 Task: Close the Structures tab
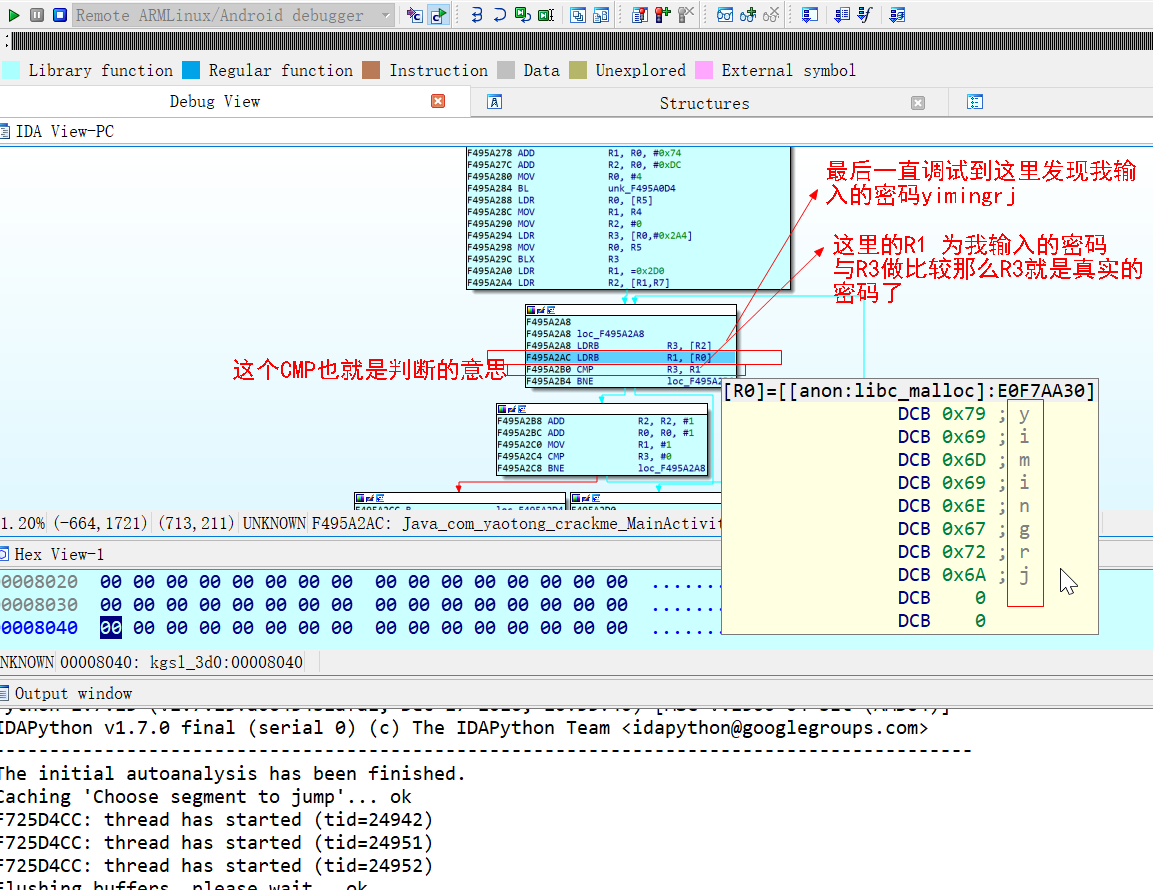pyautogui.click(x=918, y=103)
